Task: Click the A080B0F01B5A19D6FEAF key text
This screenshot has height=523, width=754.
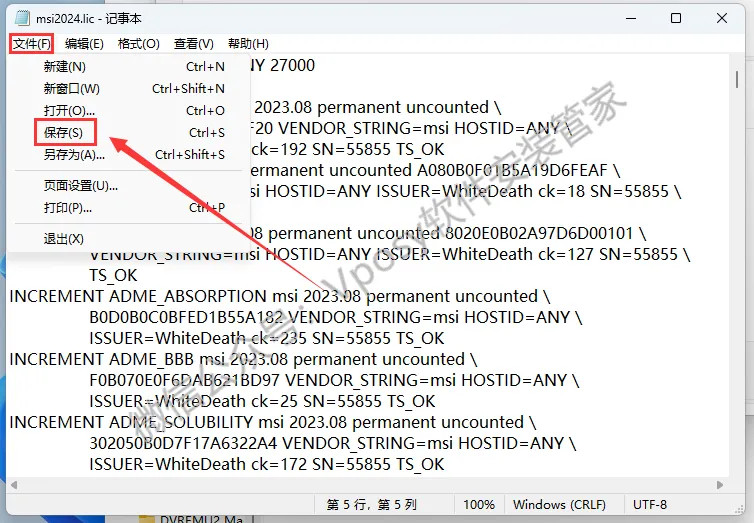Action: 510,170
